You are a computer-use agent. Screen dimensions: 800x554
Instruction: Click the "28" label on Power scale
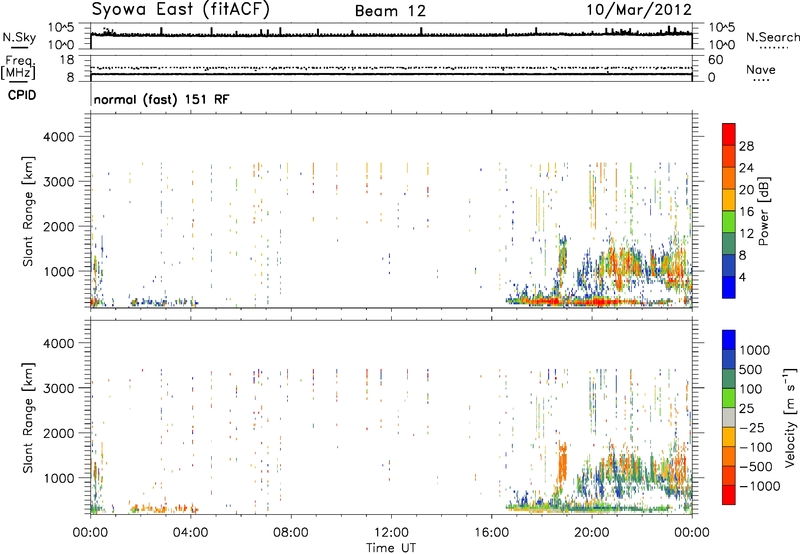point(746,146)
